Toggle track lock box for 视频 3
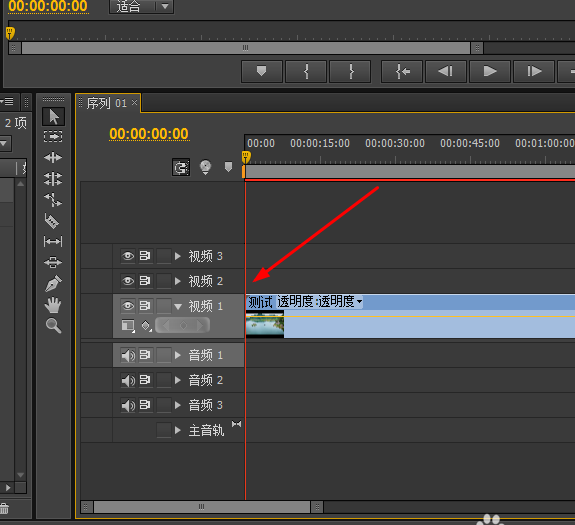 tap(164, 256)
